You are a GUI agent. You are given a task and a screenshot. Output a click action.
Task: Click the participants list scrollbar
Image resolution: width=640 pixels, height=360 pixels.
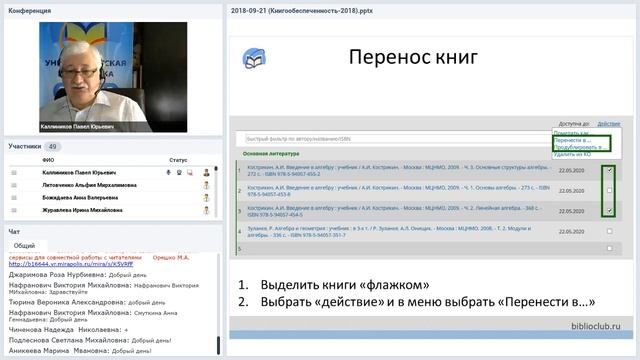tap(216, 191)
